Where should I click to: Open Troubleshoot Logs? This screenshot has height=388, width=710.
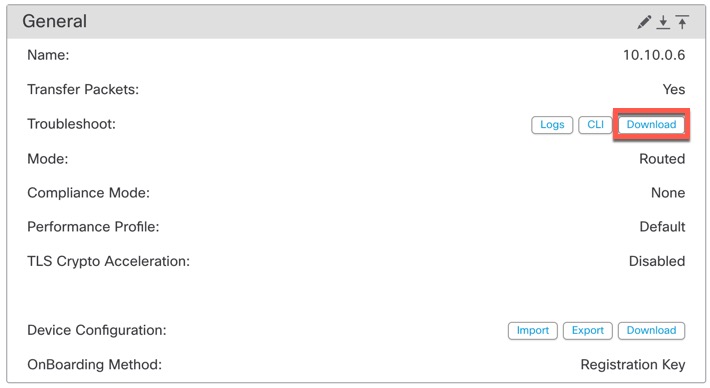coord(552,125)
